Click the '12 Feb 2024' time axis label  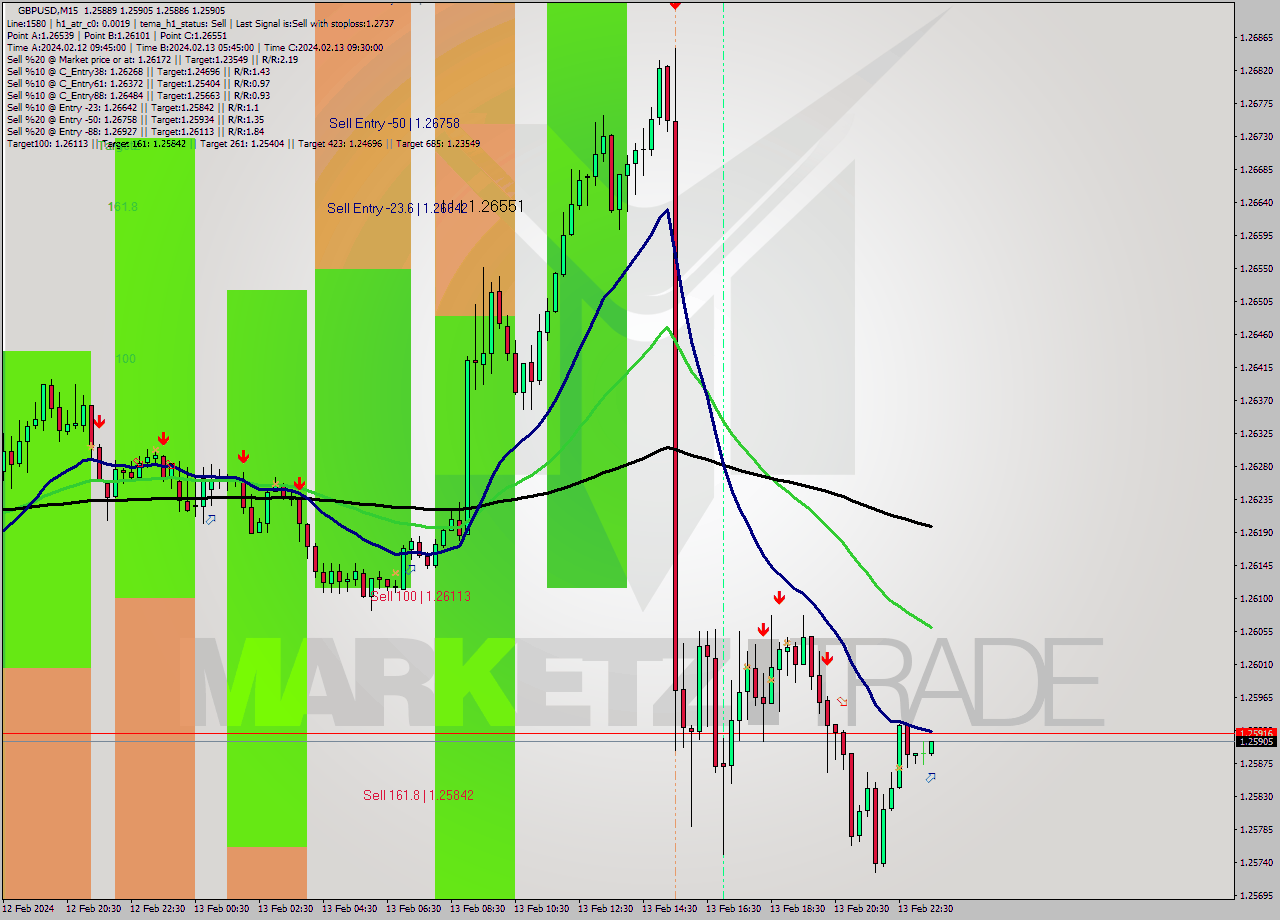point(29,909)
